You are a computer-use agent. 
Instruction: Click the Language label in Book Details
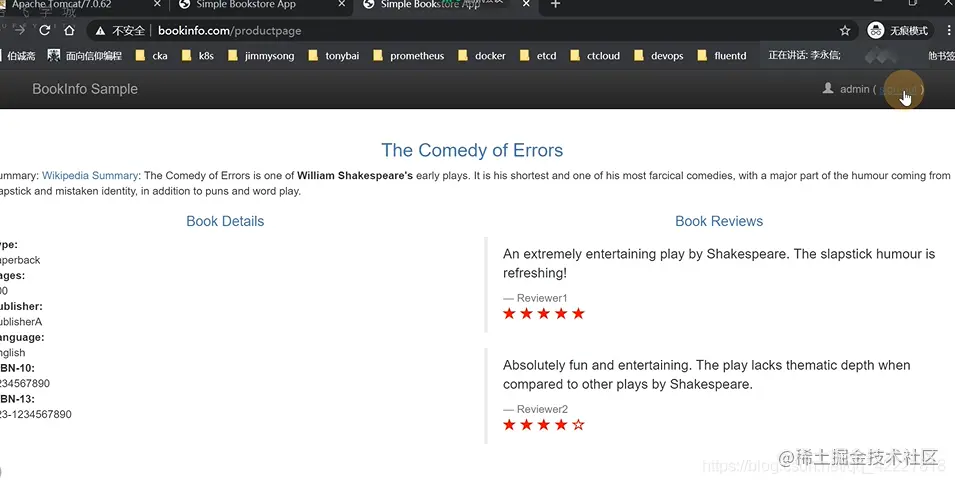pyautogui.click(x=22, y=337)
